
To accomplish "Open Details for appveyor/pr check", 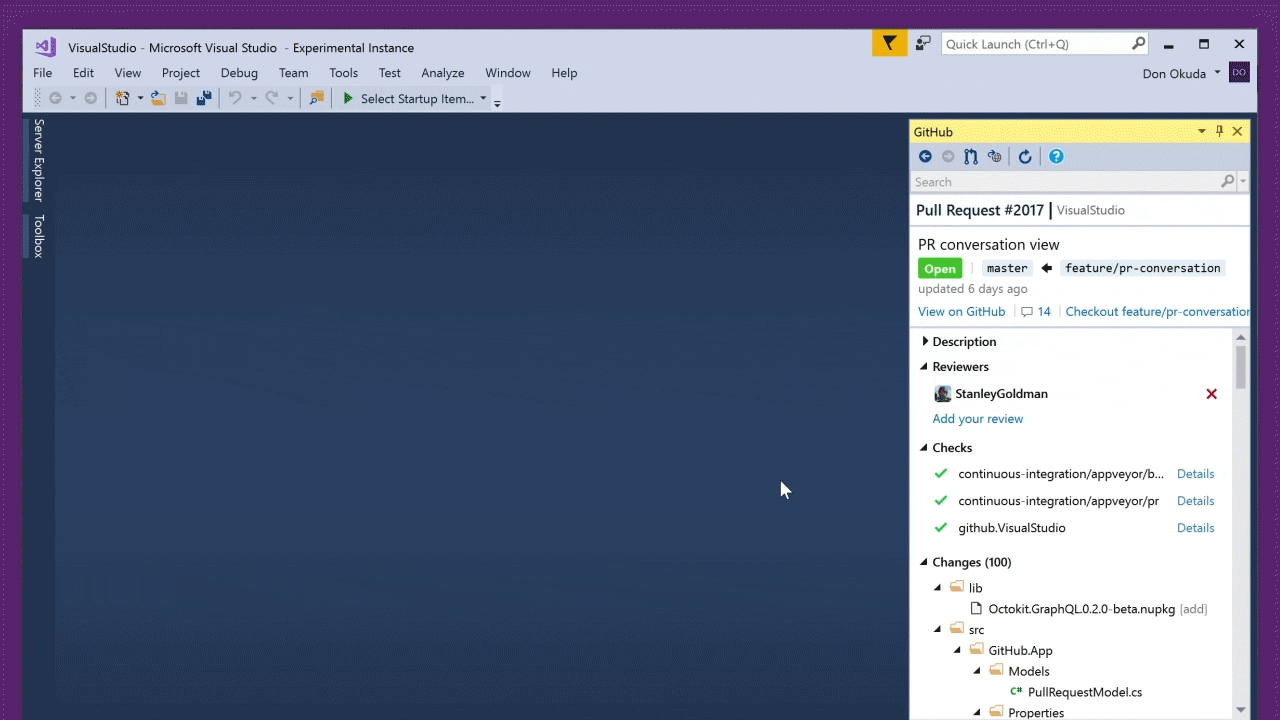I will pyautogui.click(x=1196, y=501).
